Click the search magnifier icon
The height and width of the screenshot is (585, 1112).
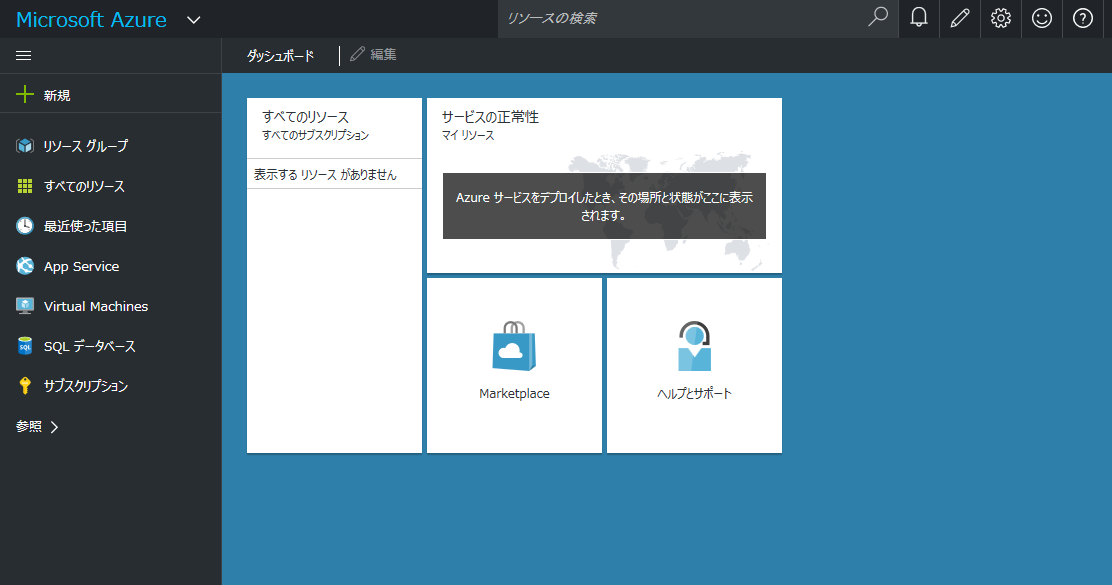point(878,17)
